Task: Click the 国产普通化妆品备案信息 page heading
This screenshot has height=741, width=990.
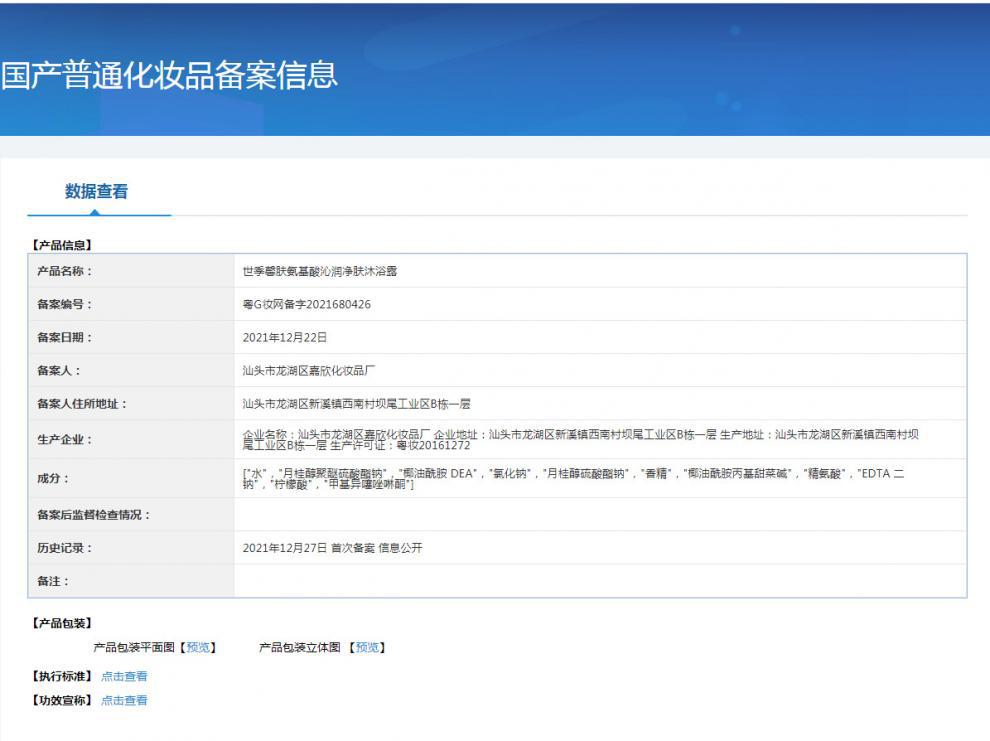Action: click(169, 75)
